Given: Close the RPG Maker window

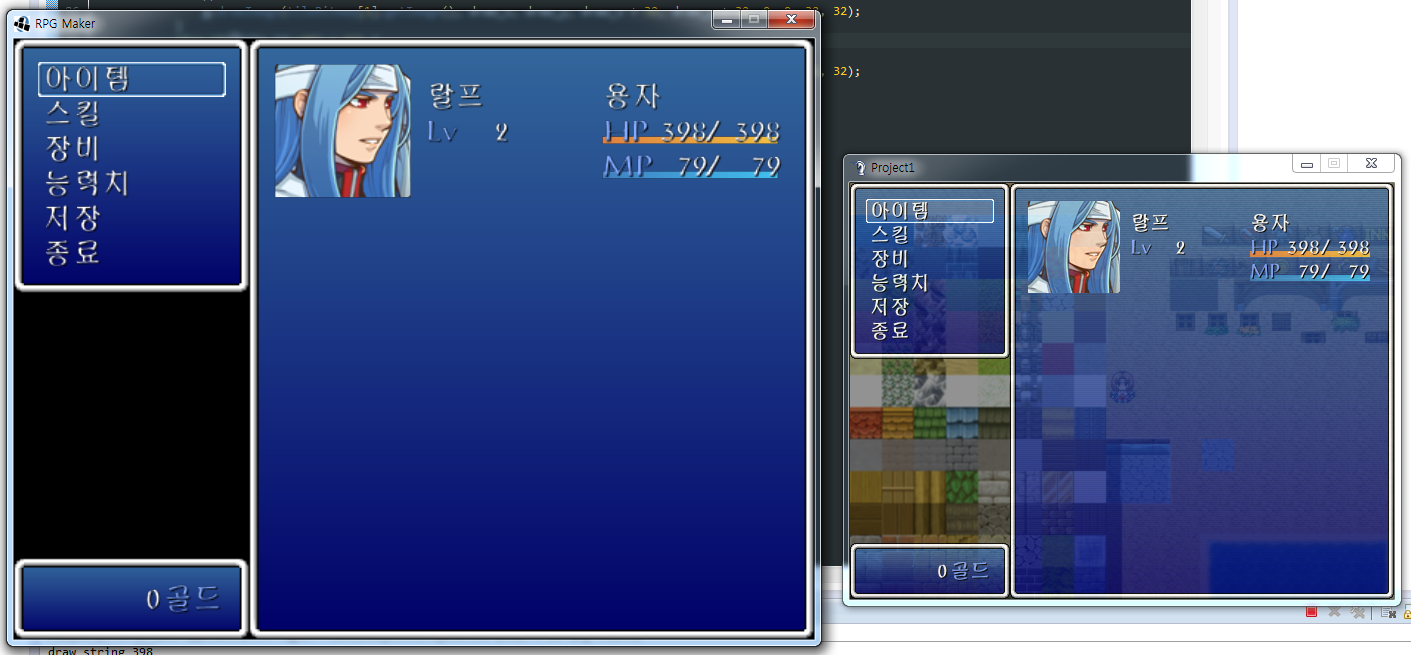Looking at the screenshot, I should click(x=792, y=19).
